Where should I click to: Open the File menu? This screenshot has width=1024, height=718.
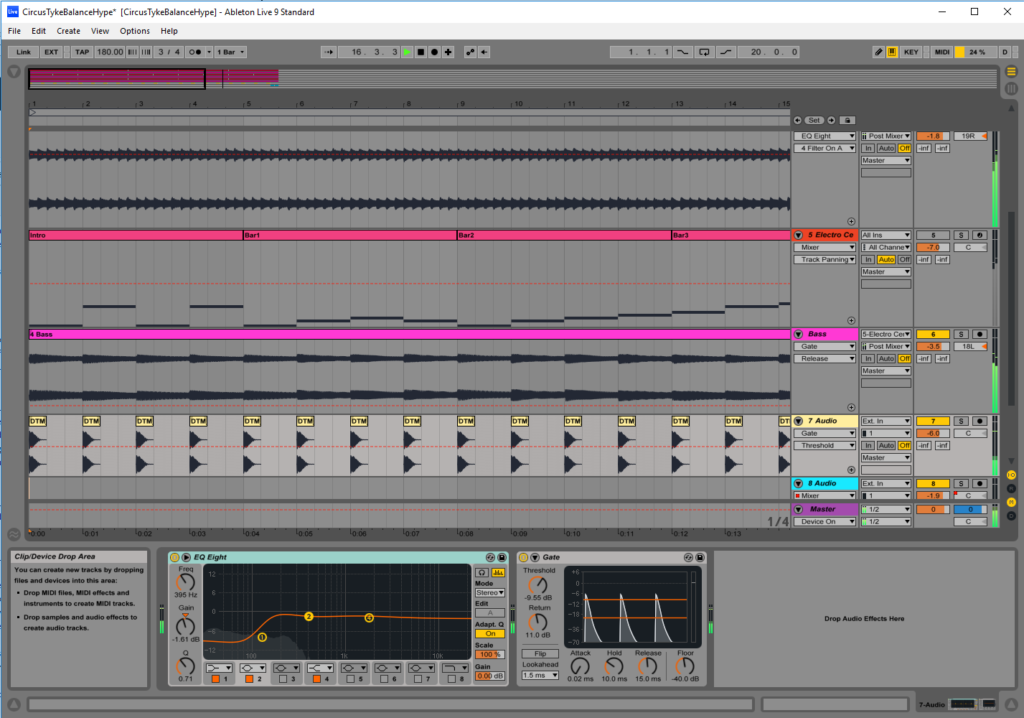(14, 31)
